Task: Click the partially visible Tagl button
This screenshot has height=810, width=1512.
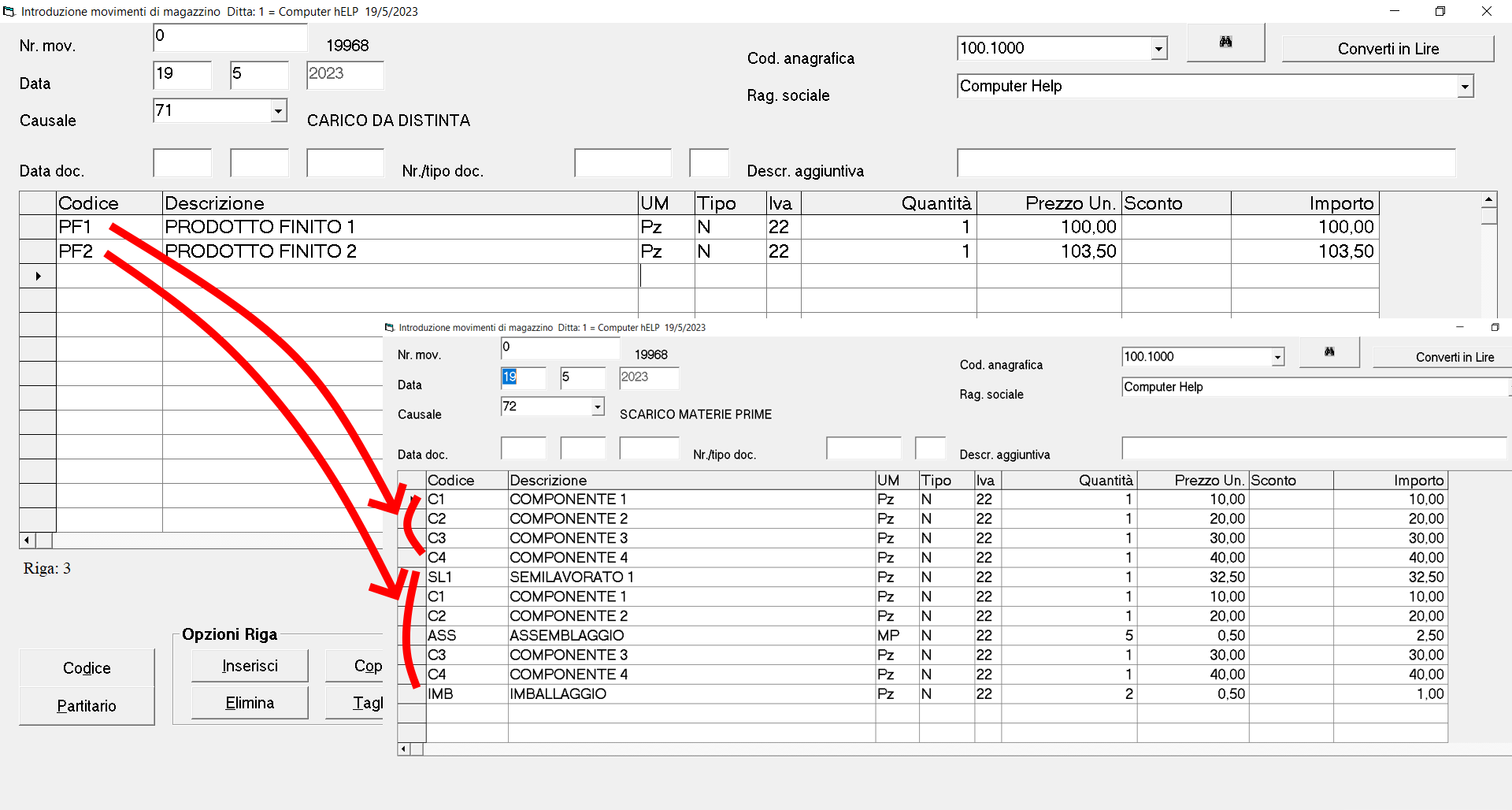Action: click(x=356, y=703)
